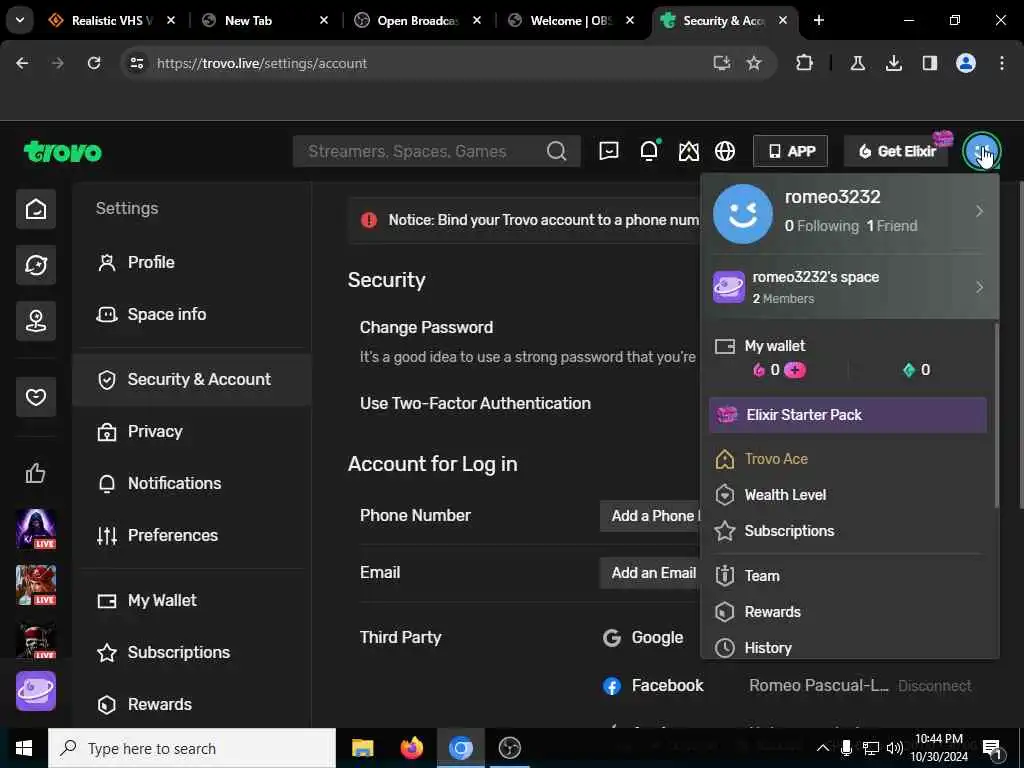Click the red notice warning icon
The width and height of the screenshot is (1024, 768).
(369, 220)
